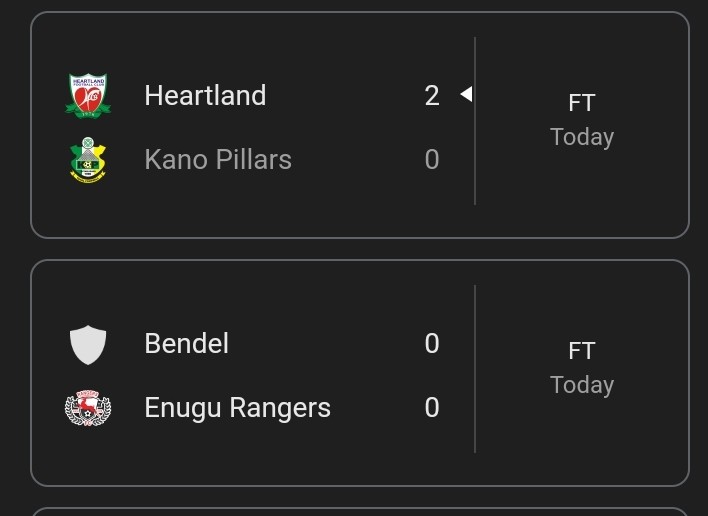Click the Kano Pillars club crest
The image size is (708, 516).
(x=88, y=160)
